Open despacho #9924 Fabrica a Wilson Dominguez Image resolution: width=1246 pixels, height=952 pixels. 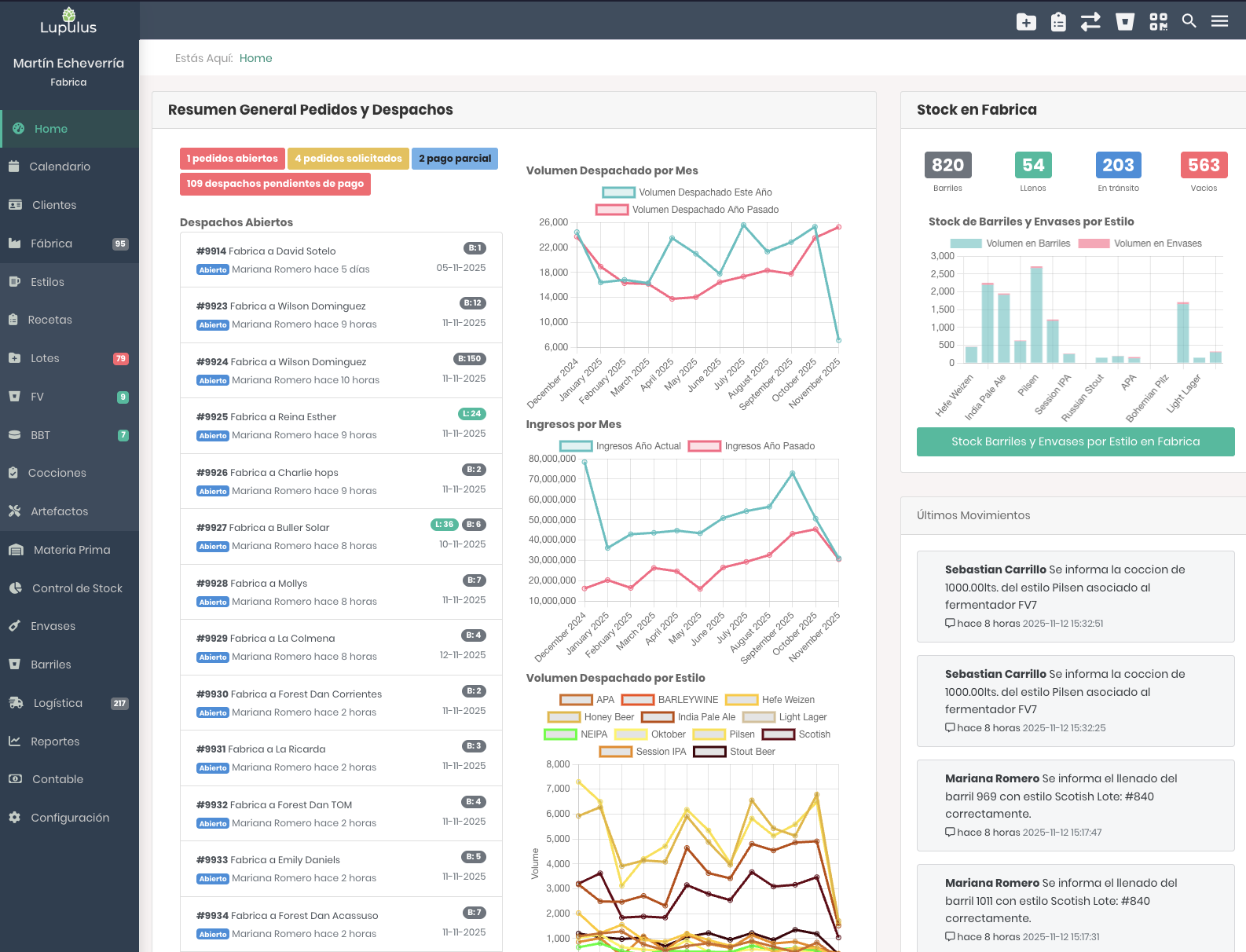pos(341,371)
